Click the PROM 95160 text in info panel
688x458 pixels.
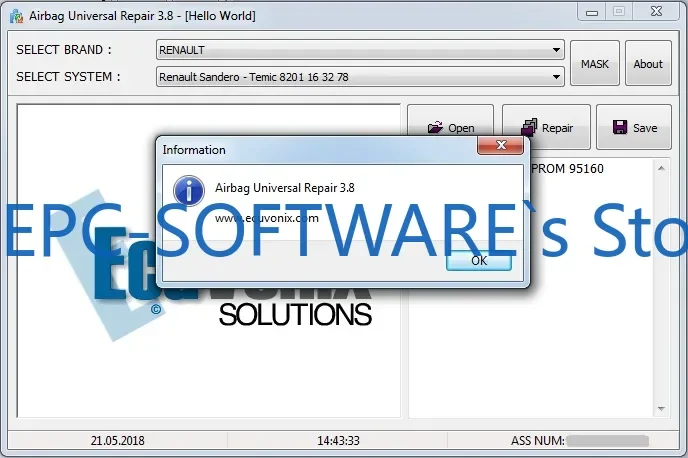click(567, 168)
